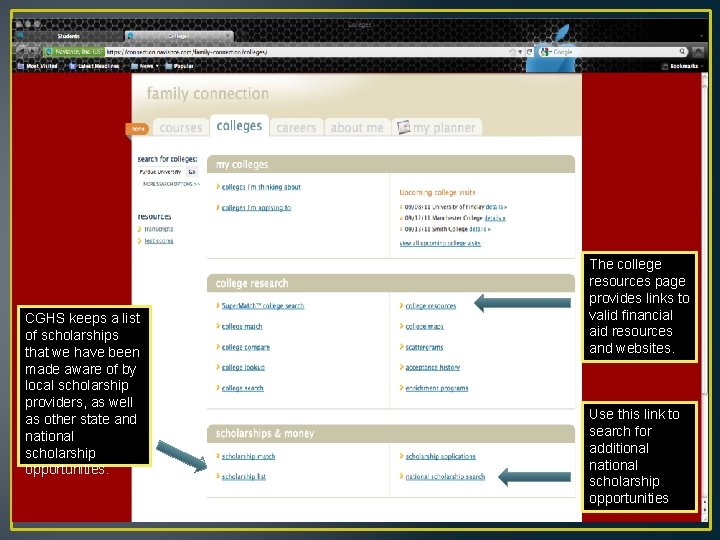Open the test scores resource link

(x=158, y=241)
